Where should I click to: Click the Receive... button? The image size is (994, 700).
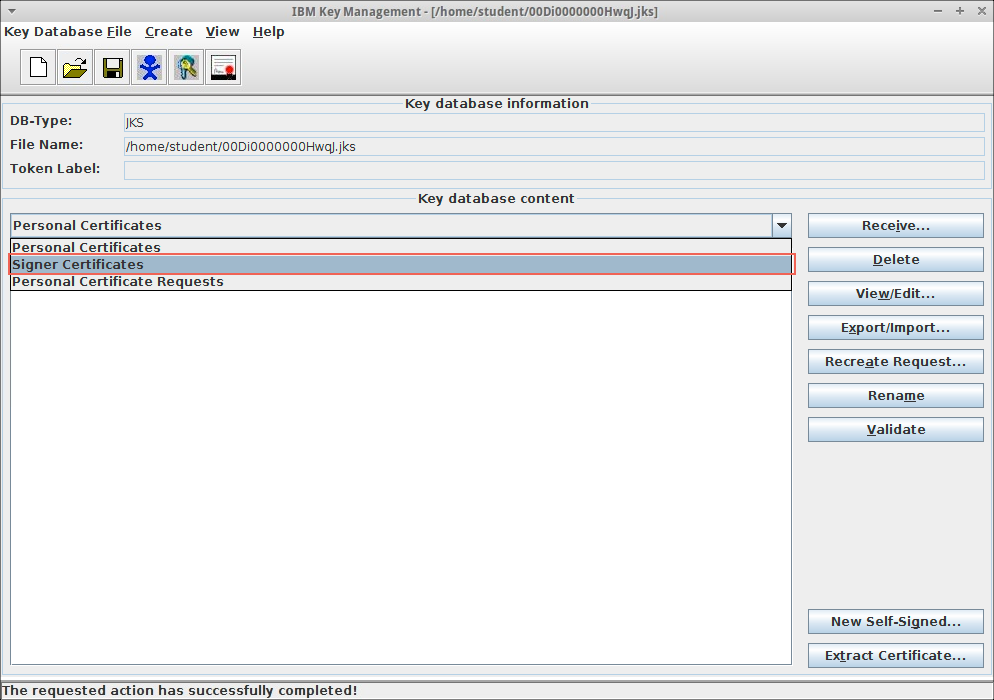(x=896, y=226)
